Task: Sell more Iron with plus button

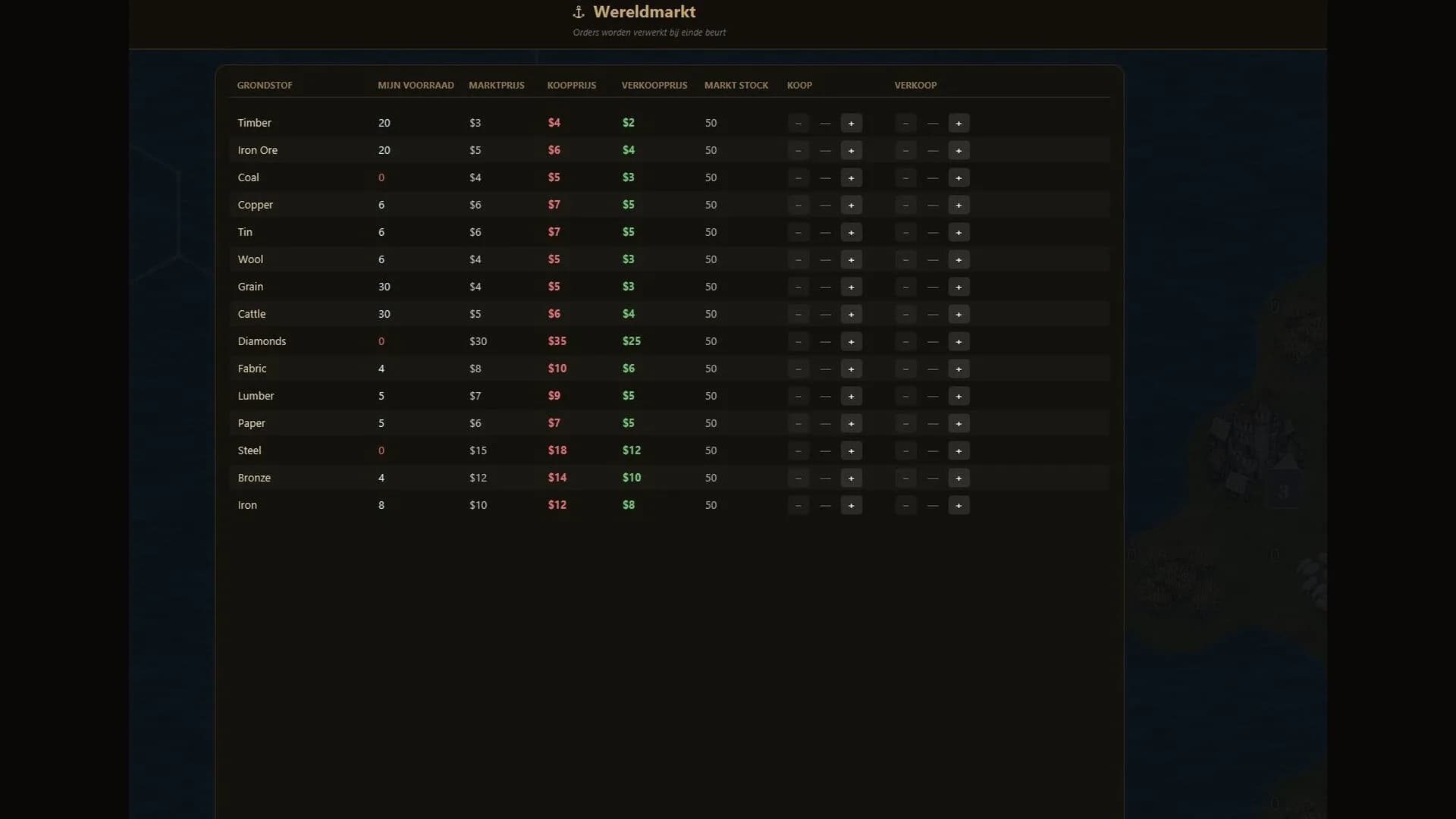Action: pyautogui.click(x=959, y=505)
